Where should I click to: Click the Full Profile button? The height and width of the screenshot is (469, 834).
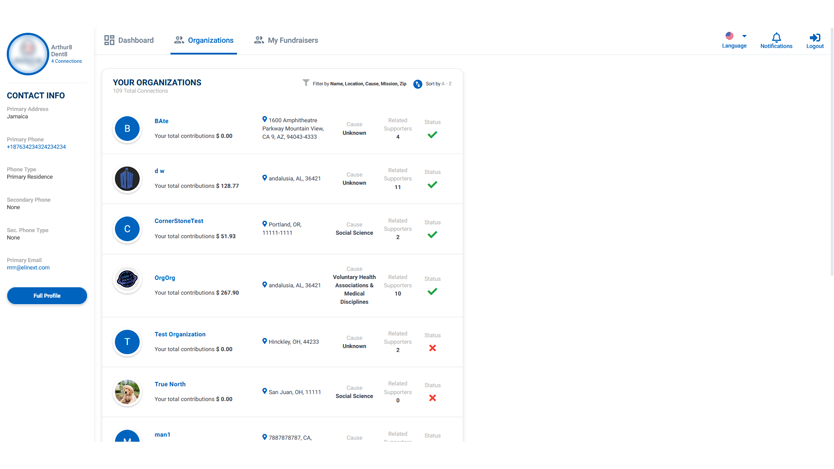pos(47,296)
